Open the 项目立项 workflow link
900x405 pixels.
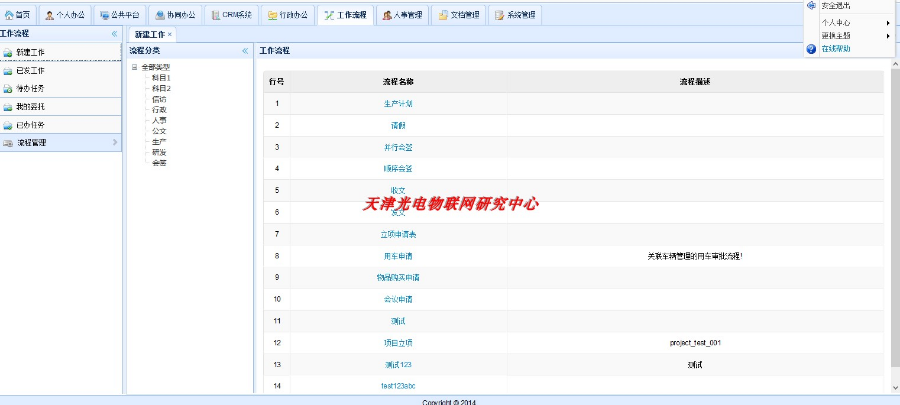[398, 343]
